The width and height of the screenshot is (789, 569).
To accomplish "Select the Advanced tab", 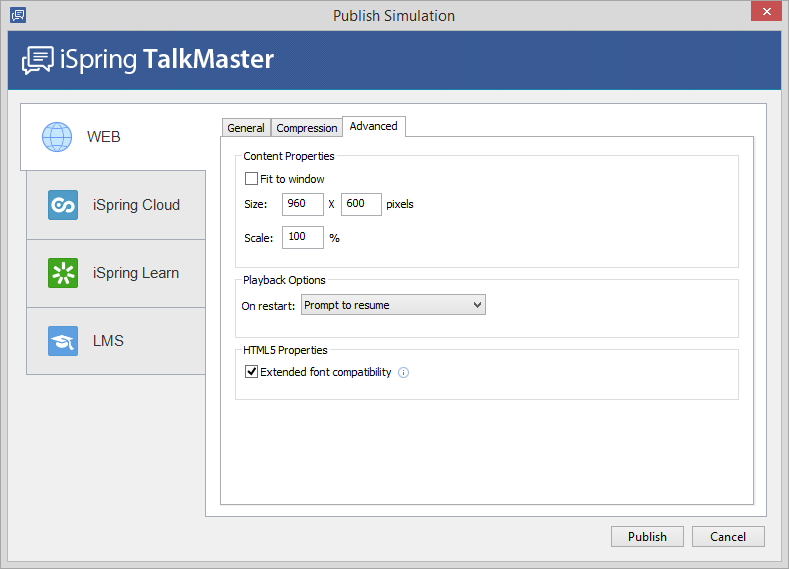I will coord(373,126).
